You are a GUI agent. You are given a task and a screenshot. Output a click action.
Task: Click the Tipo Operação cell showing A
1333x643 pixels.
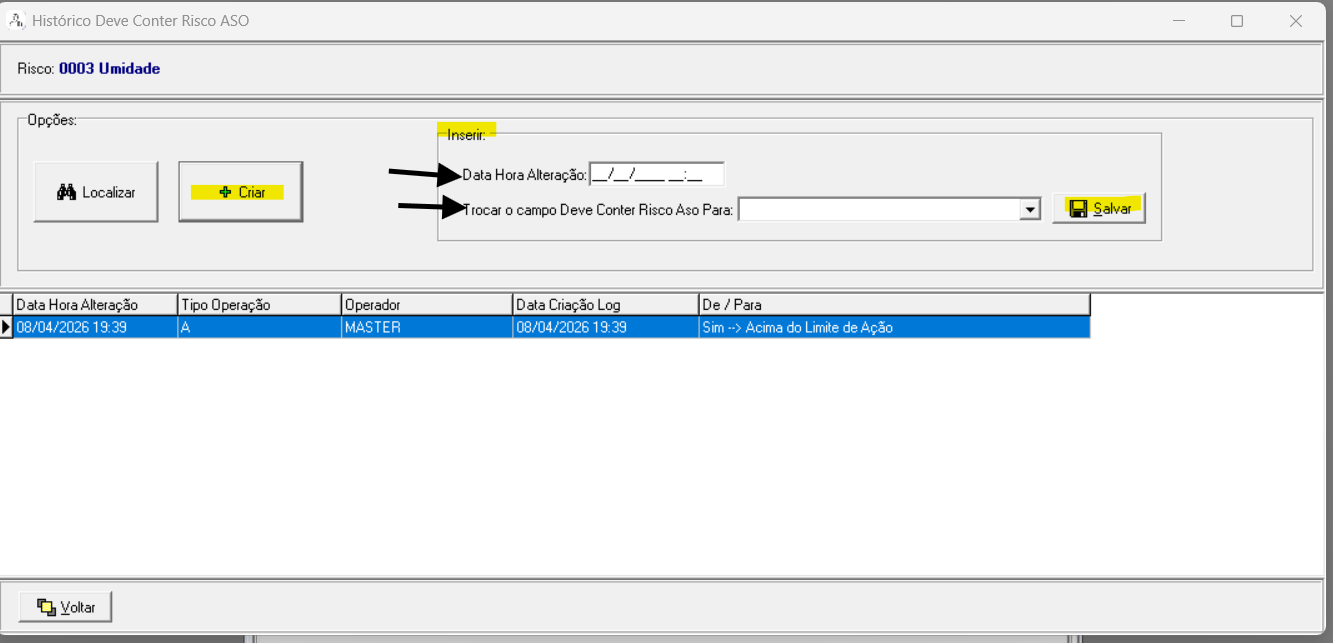click(x=259, y=327)
